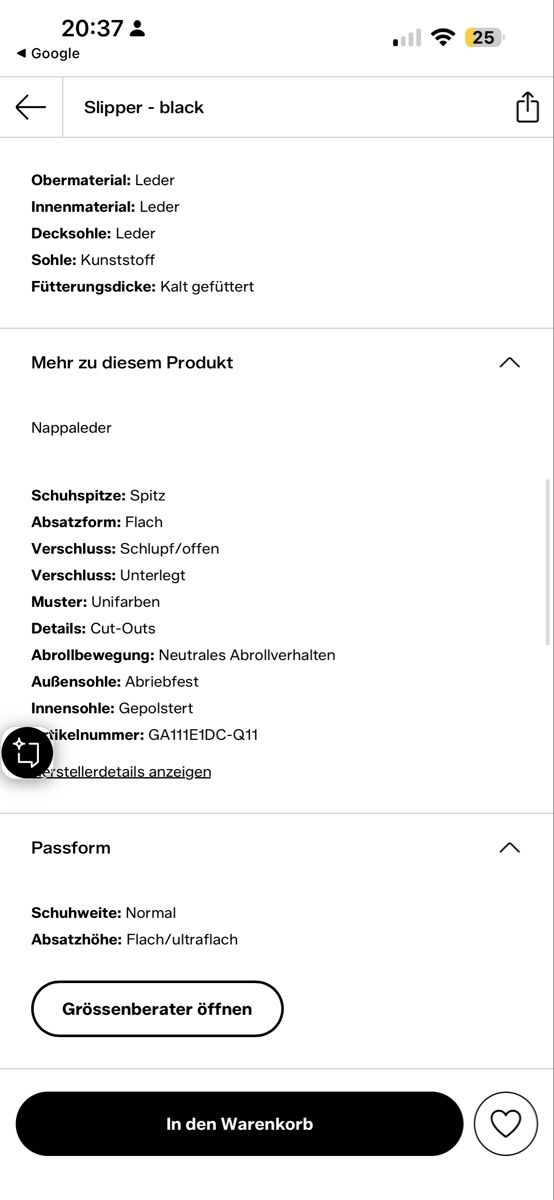The width and height of the screenshot is (554, 1200).
Task: Tap the Mehr zu diesem Produkt heading
Action: 132,362
